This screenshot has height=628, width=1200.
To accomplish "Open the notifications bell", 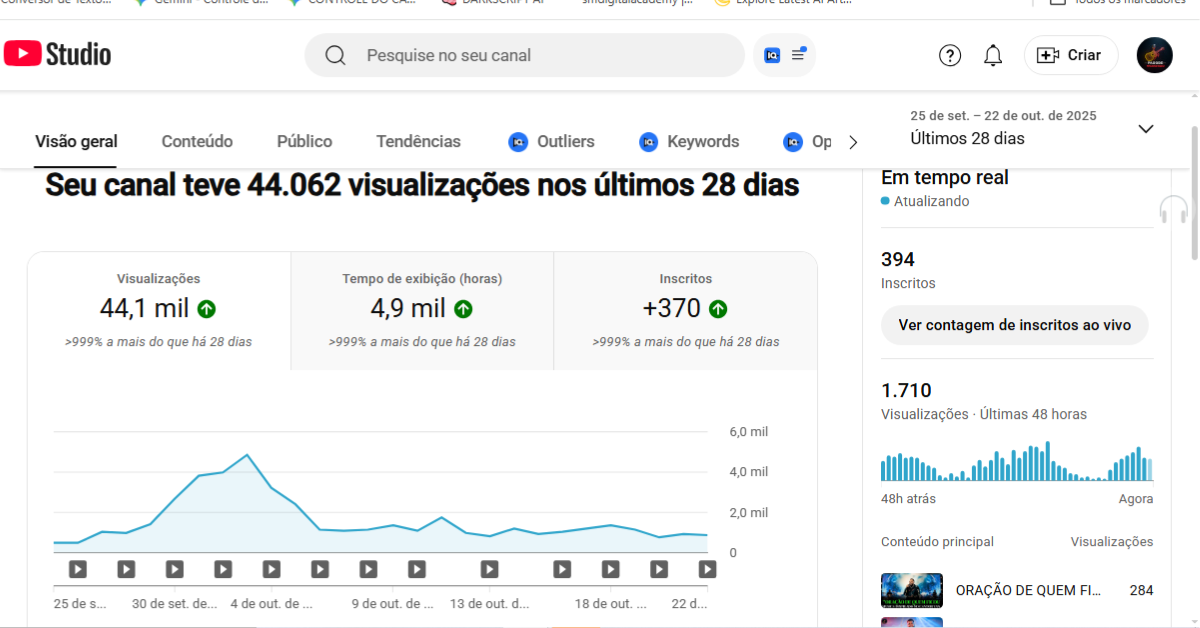I will pos(993,55).
